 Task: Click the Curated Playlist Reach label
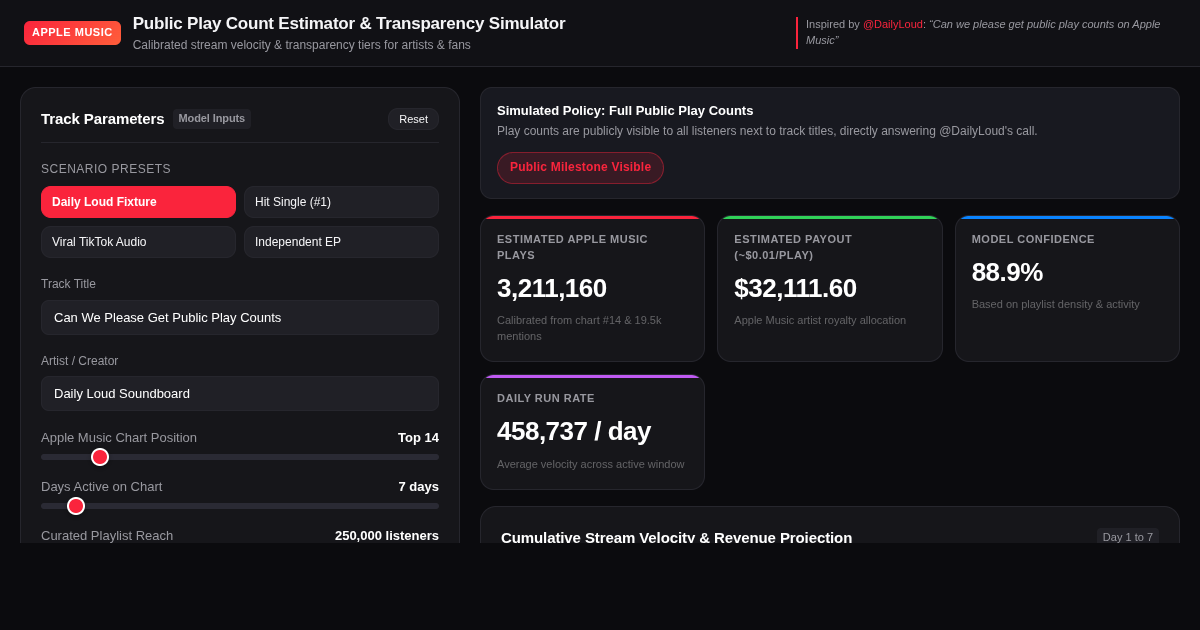coord(107,536)
